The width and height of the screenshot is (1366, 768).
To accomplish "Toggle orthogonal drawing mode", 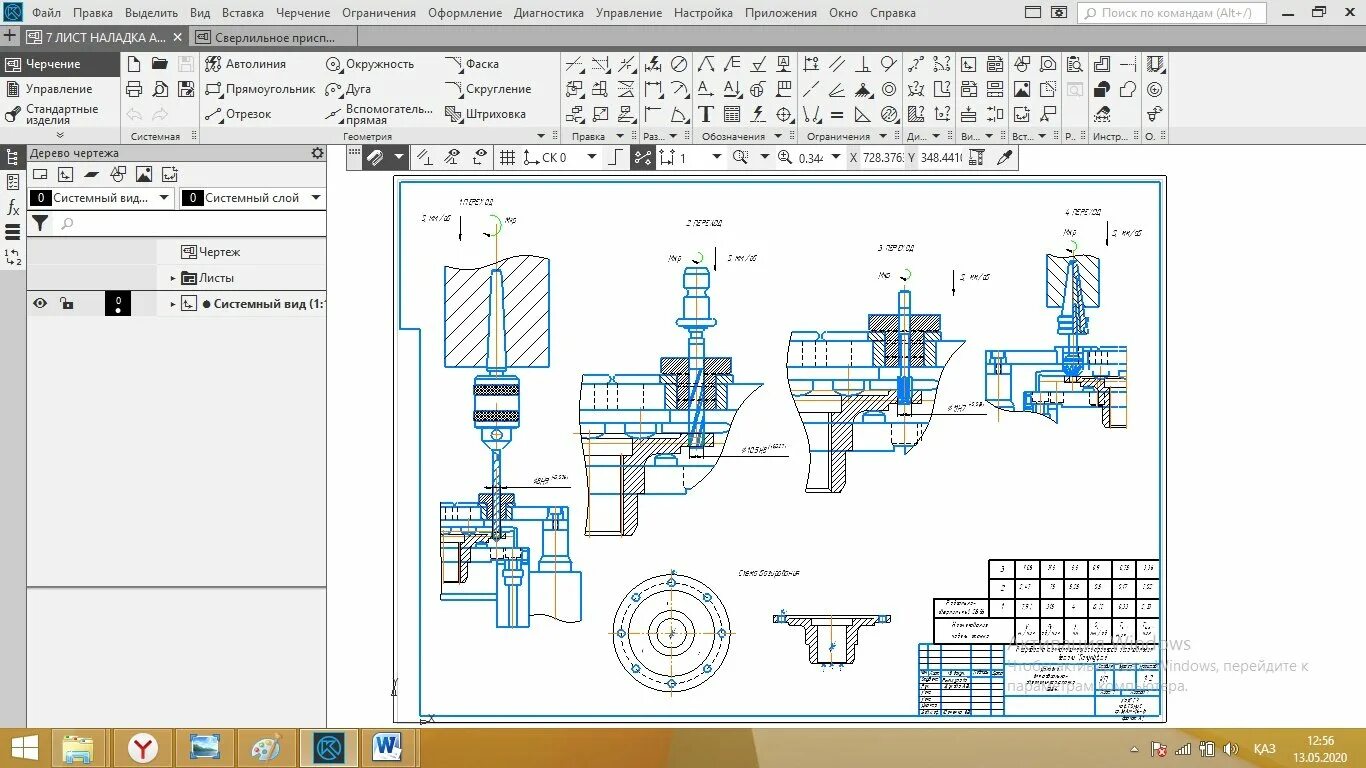I will pos(615,157).
